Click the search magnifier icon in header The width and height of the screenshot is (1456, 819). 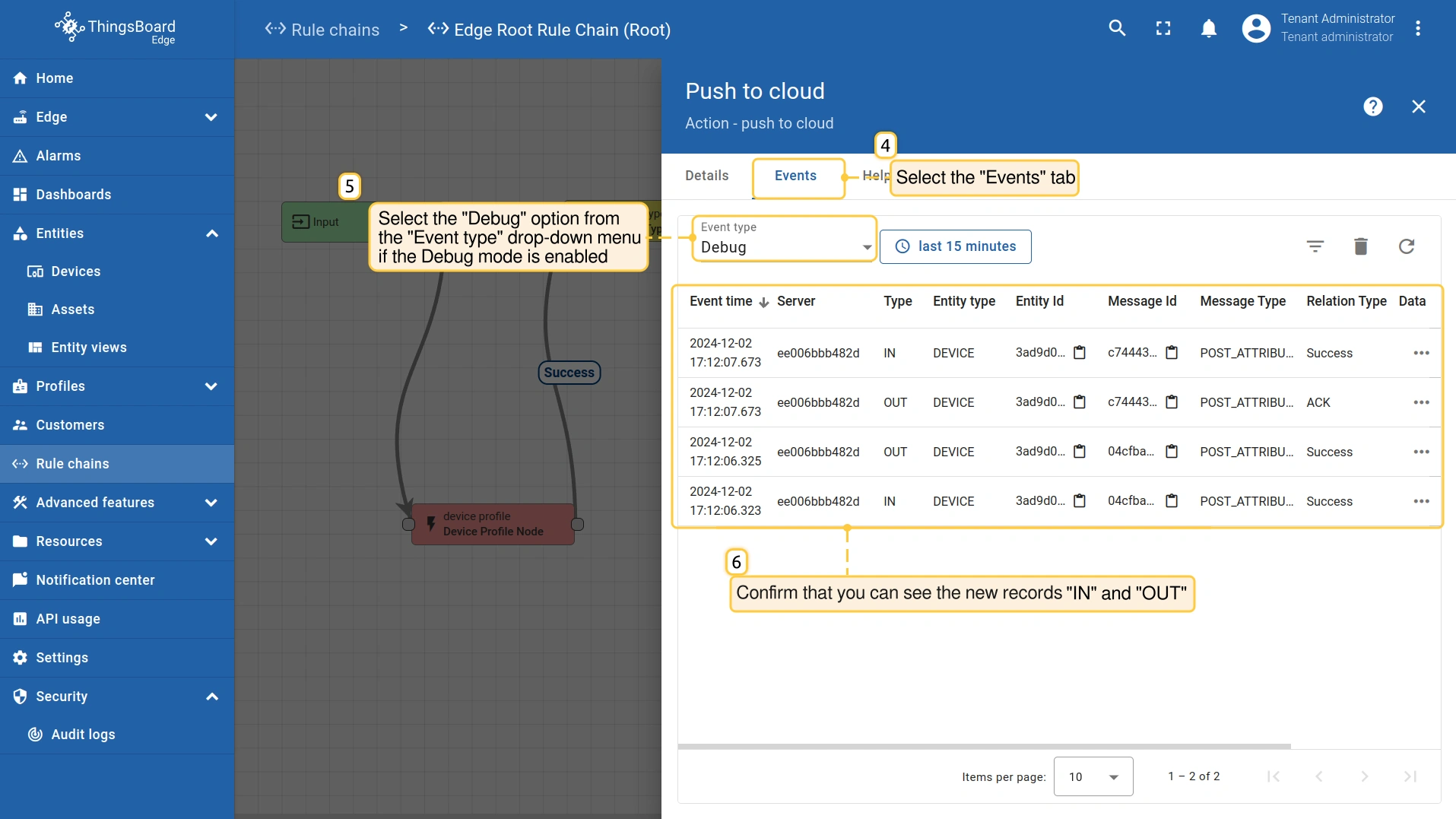click(1117, 29)
